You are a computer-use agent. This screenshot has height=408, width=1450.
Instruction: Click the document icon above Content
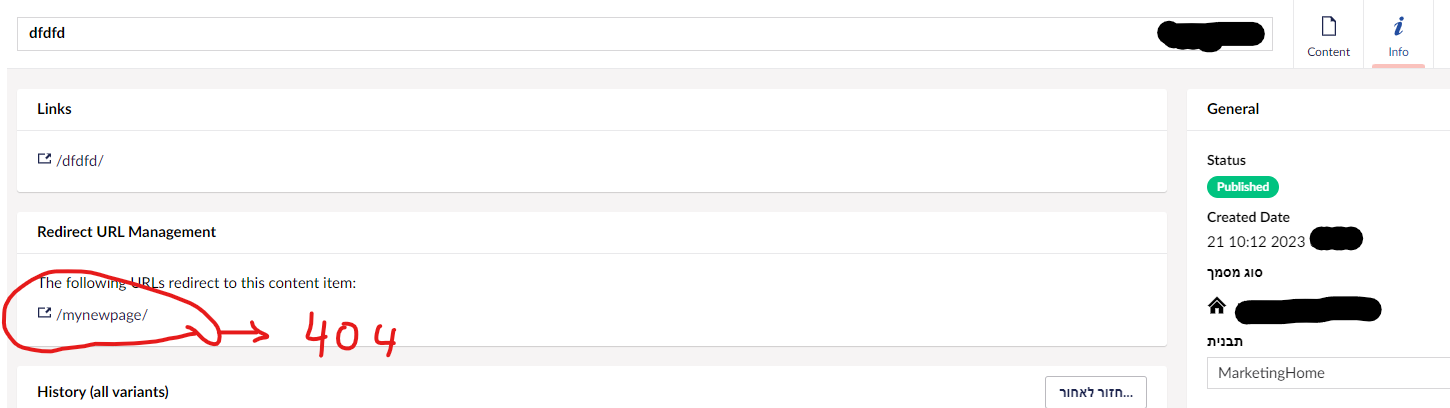click(1328, 25)
